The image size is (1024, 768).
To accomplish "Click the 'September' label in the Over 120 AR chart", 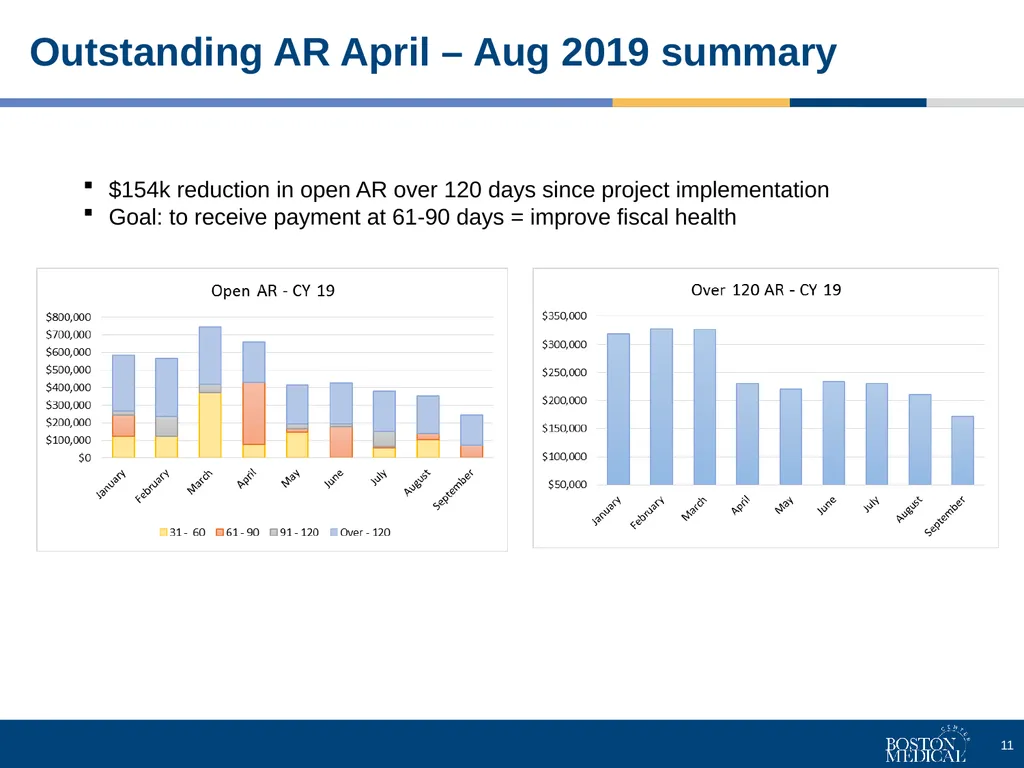I will [944, 516].
